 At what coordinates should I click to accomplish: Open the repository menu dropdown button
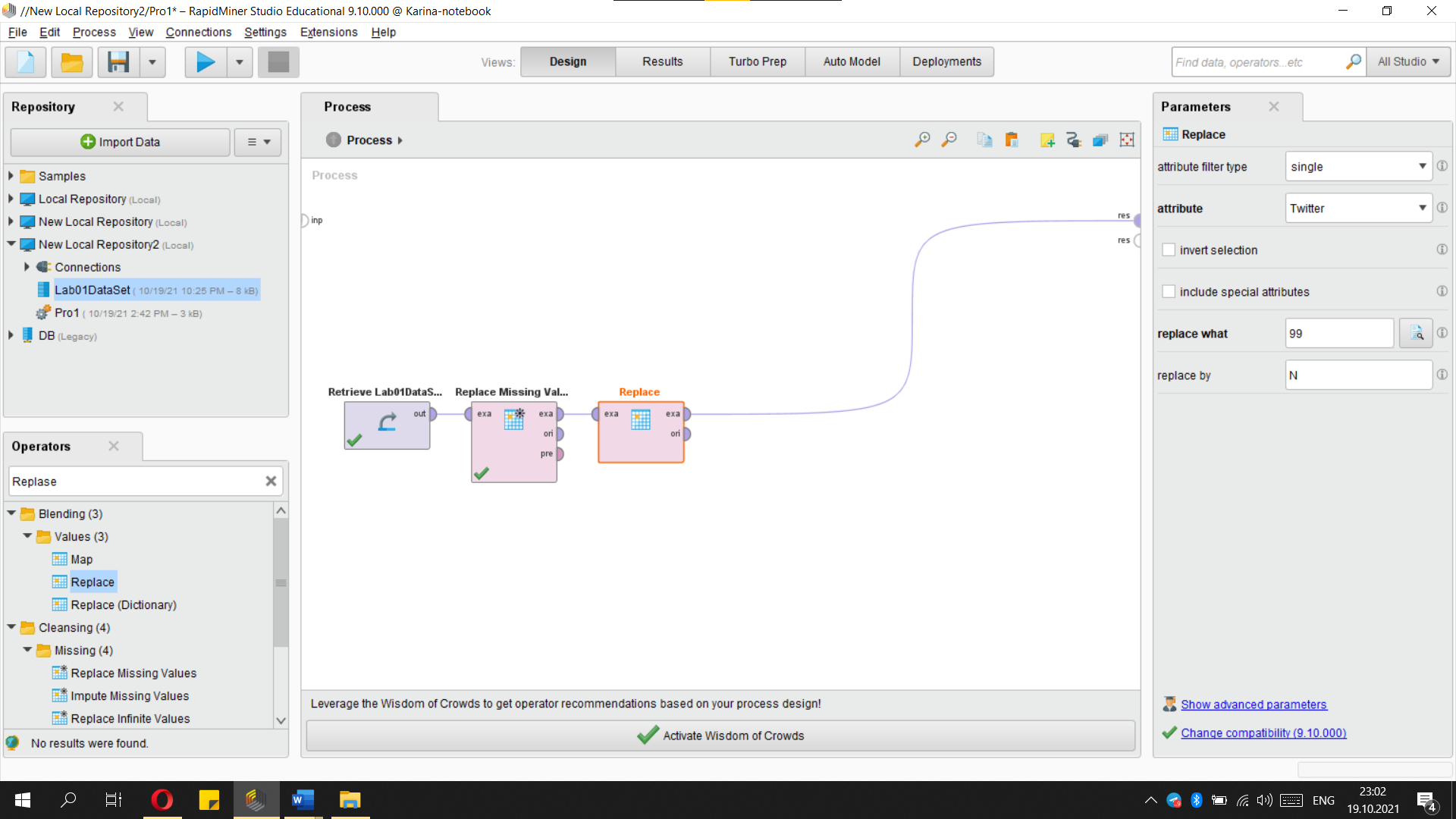point(258,142)
